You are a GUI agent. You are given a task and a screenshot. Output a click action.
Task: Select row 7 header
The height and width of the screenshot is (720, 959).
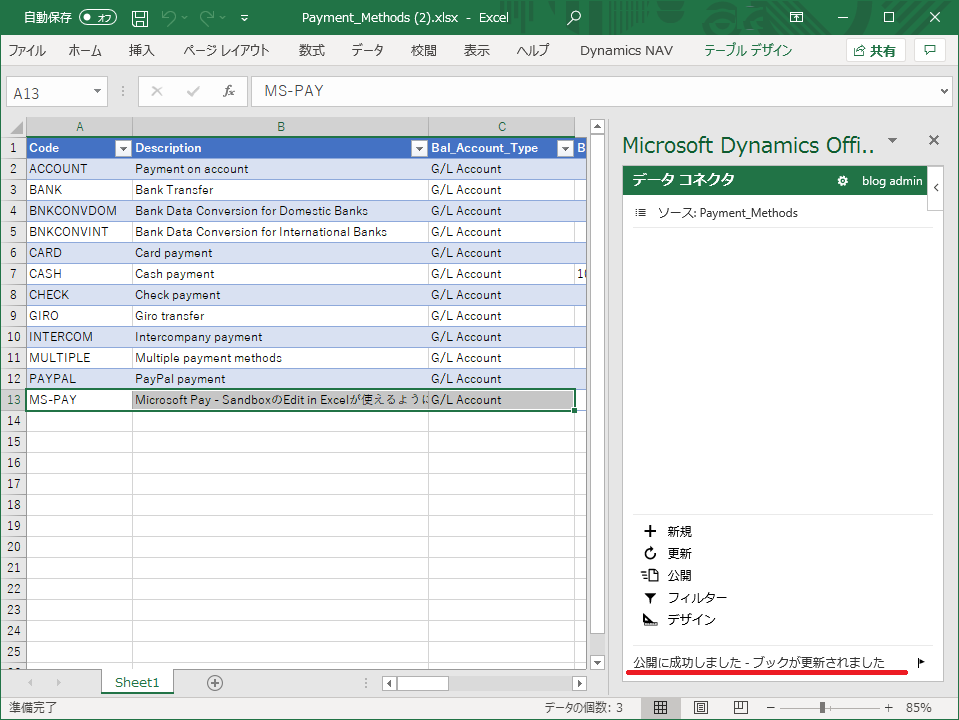(x=13, y=273)
